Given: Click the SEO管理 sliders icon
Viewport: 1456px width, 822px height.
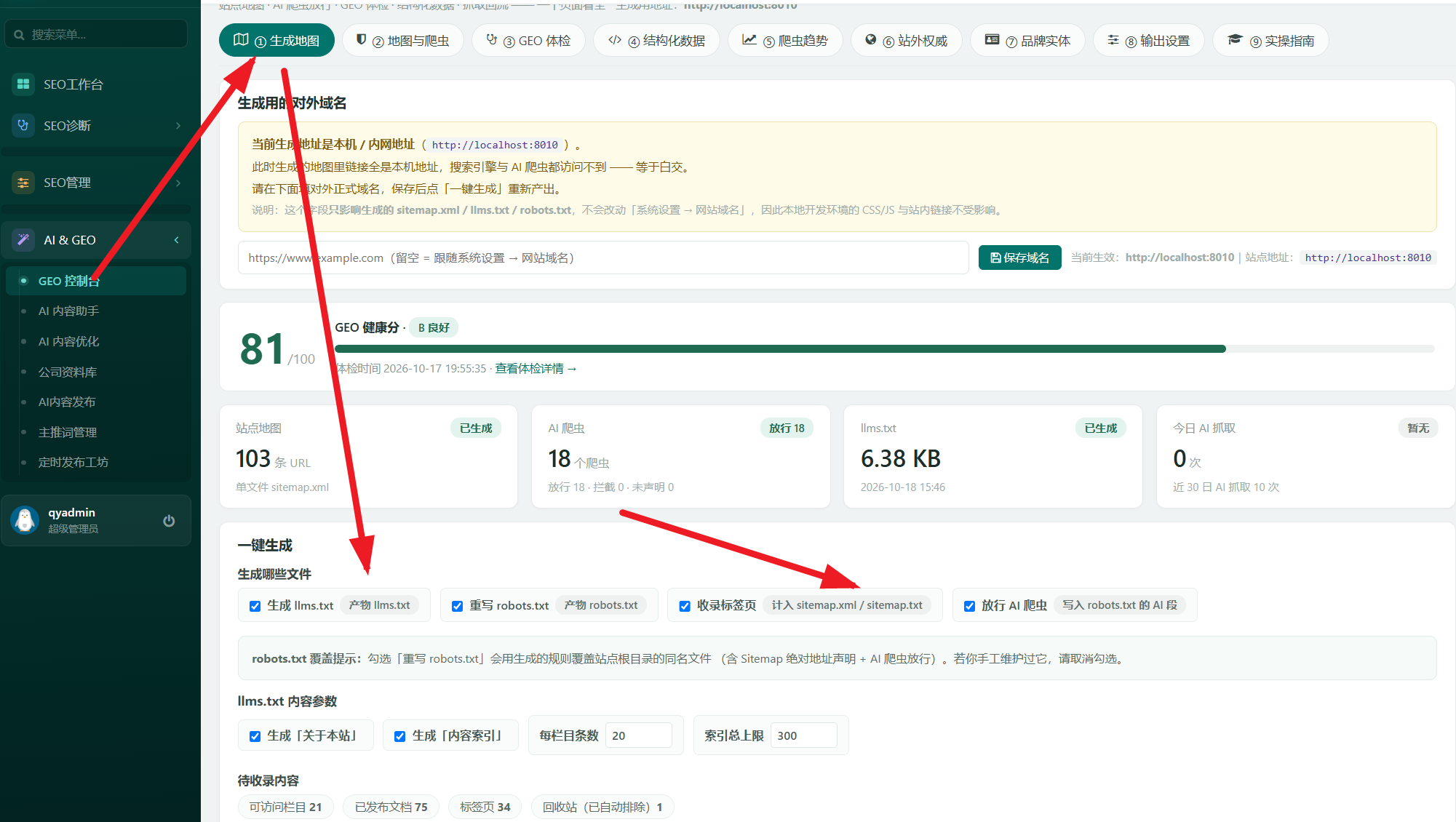Looking at the screenshot, I should click(23, 182).
